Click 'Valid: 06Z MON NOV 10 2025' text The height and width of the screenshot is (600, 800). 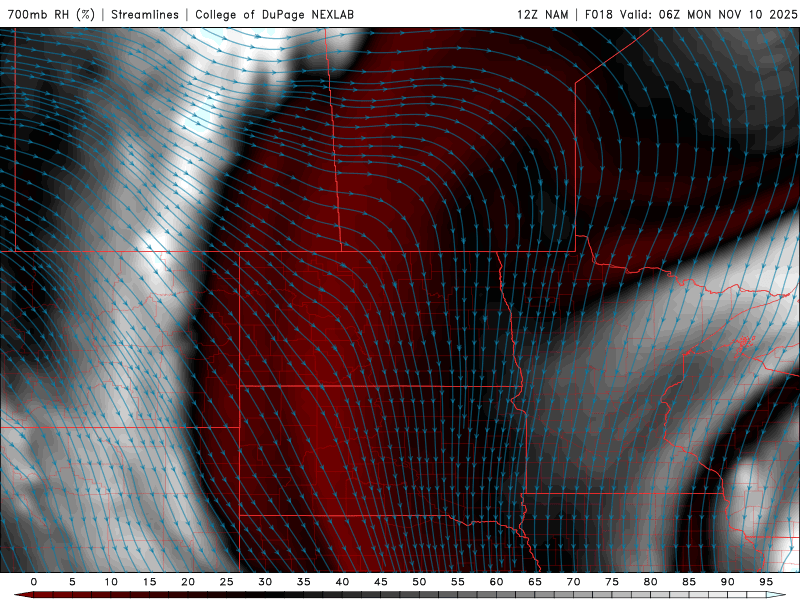coord(708,14)
